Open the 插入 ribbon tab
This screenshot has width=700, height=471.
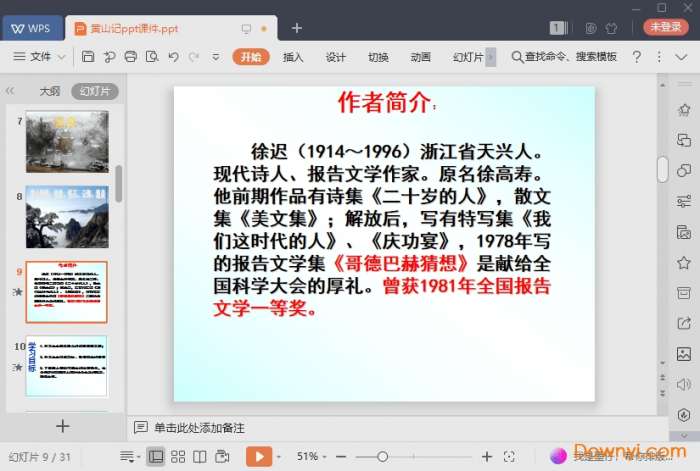click(x=293, y=57)
